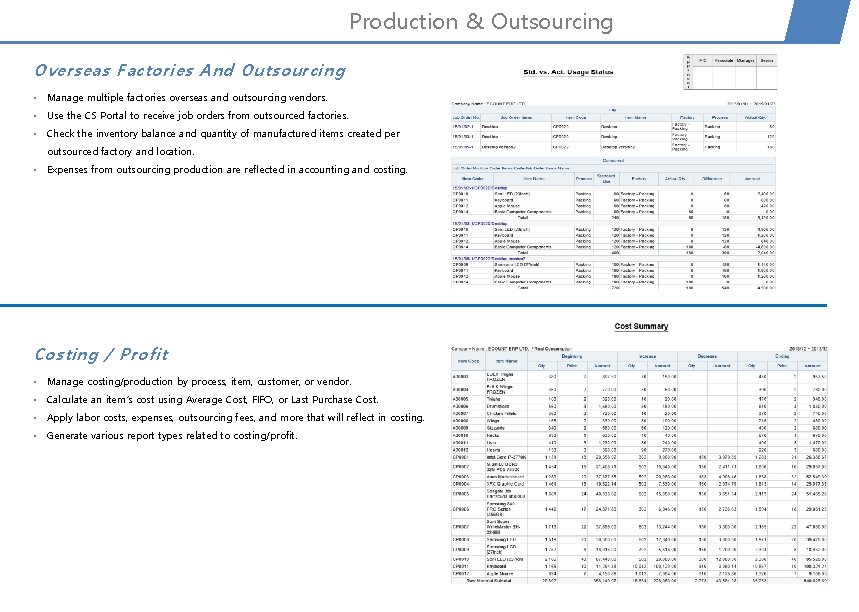
Task: Click the 'Consumed' section header in the usage report
Action: 613,161
